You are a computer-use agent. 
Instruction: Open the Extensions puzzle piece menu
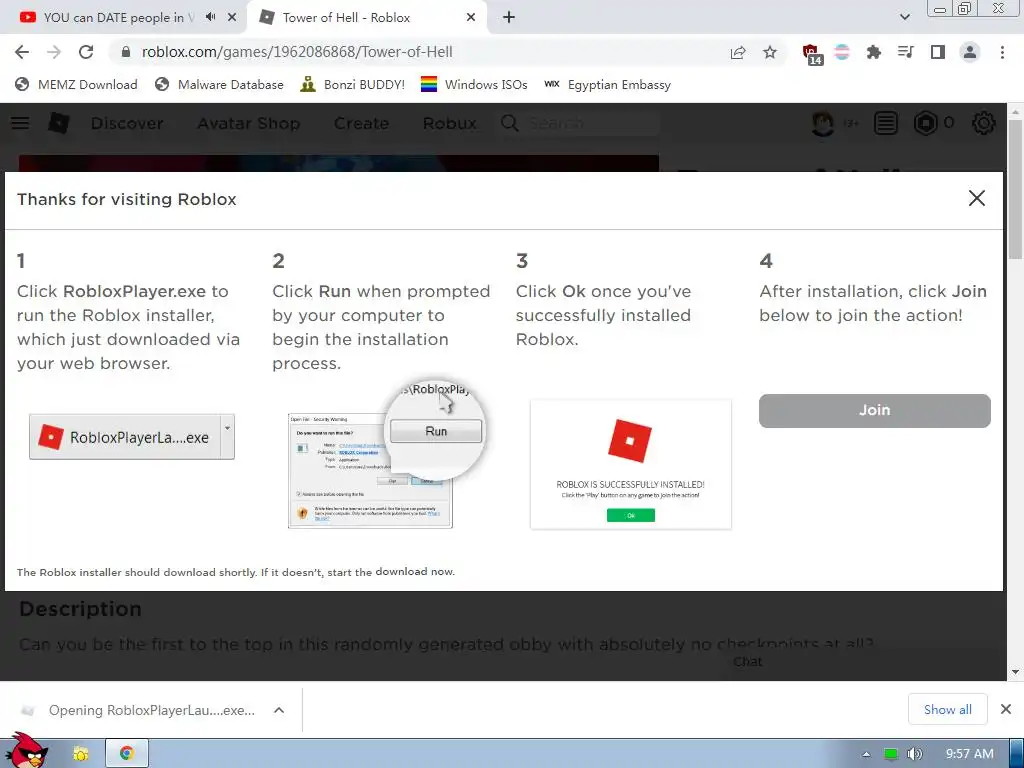[873, 52]
